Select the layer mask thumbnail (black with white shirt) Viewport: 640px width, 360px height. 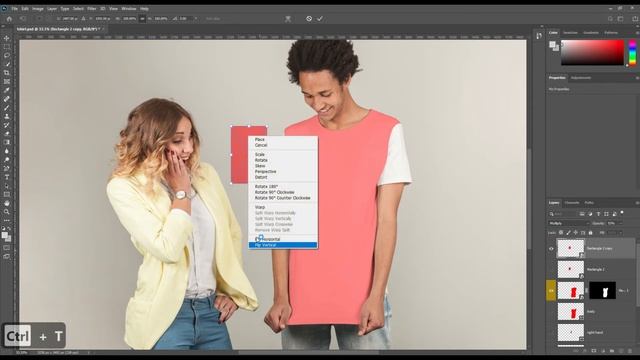602,291
